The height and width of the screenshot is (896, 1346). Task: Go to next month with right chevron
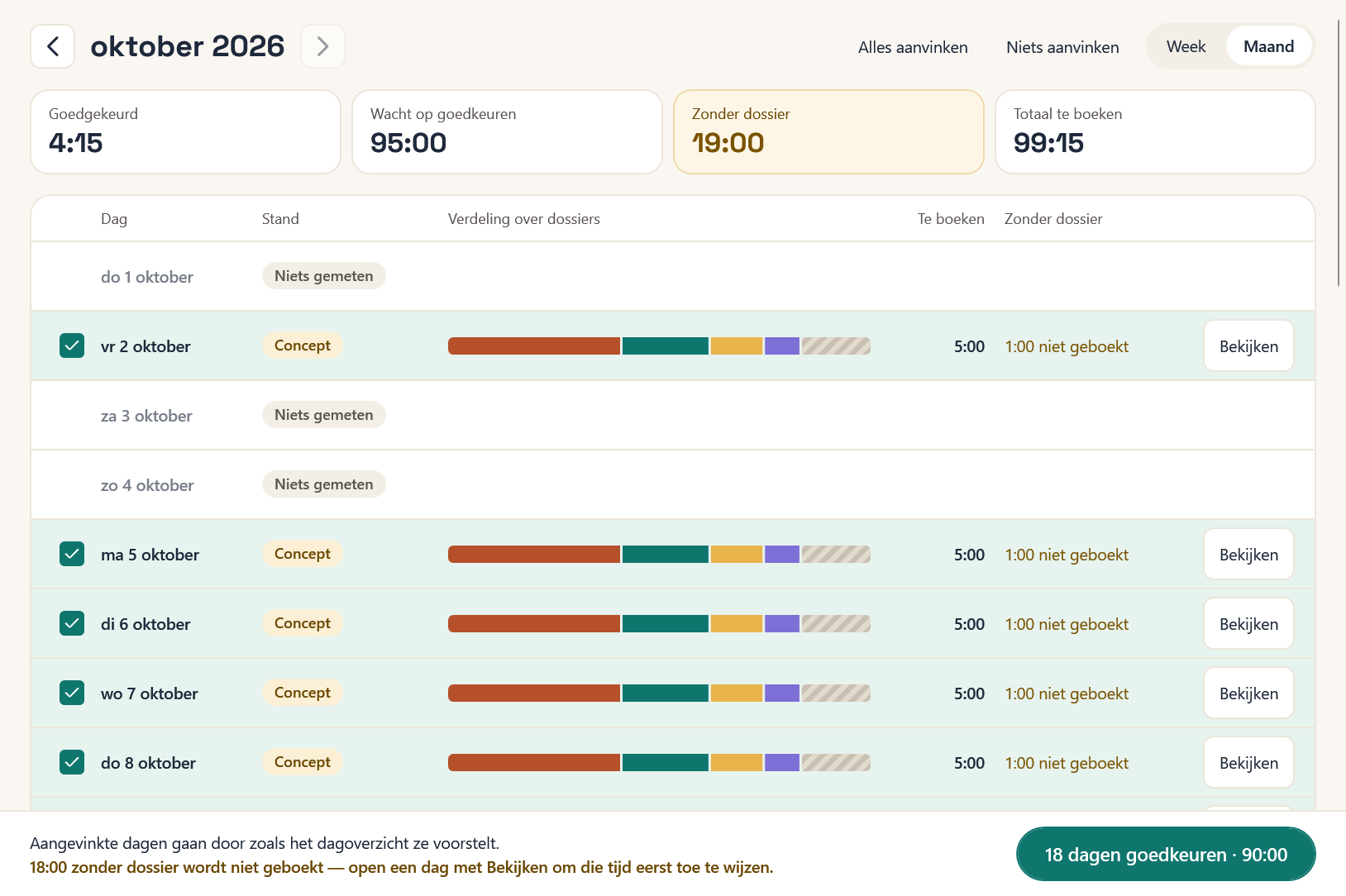(323, 46)
